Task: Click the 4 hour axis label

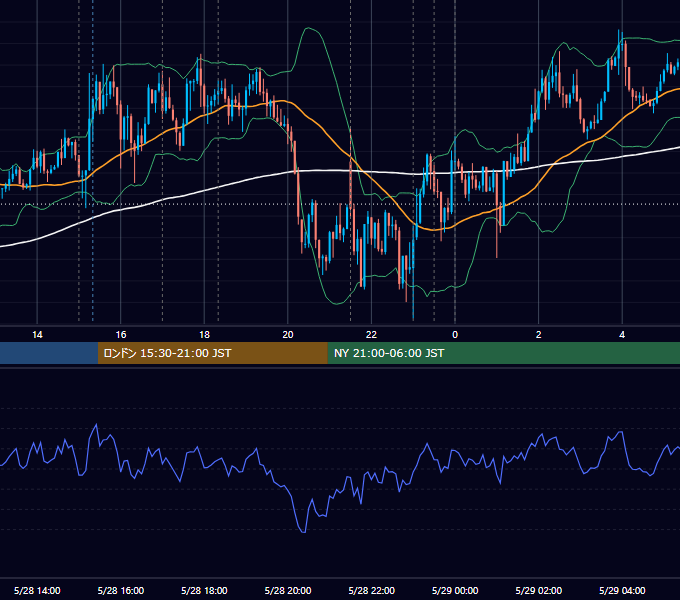Action: [x=622, y=335]
